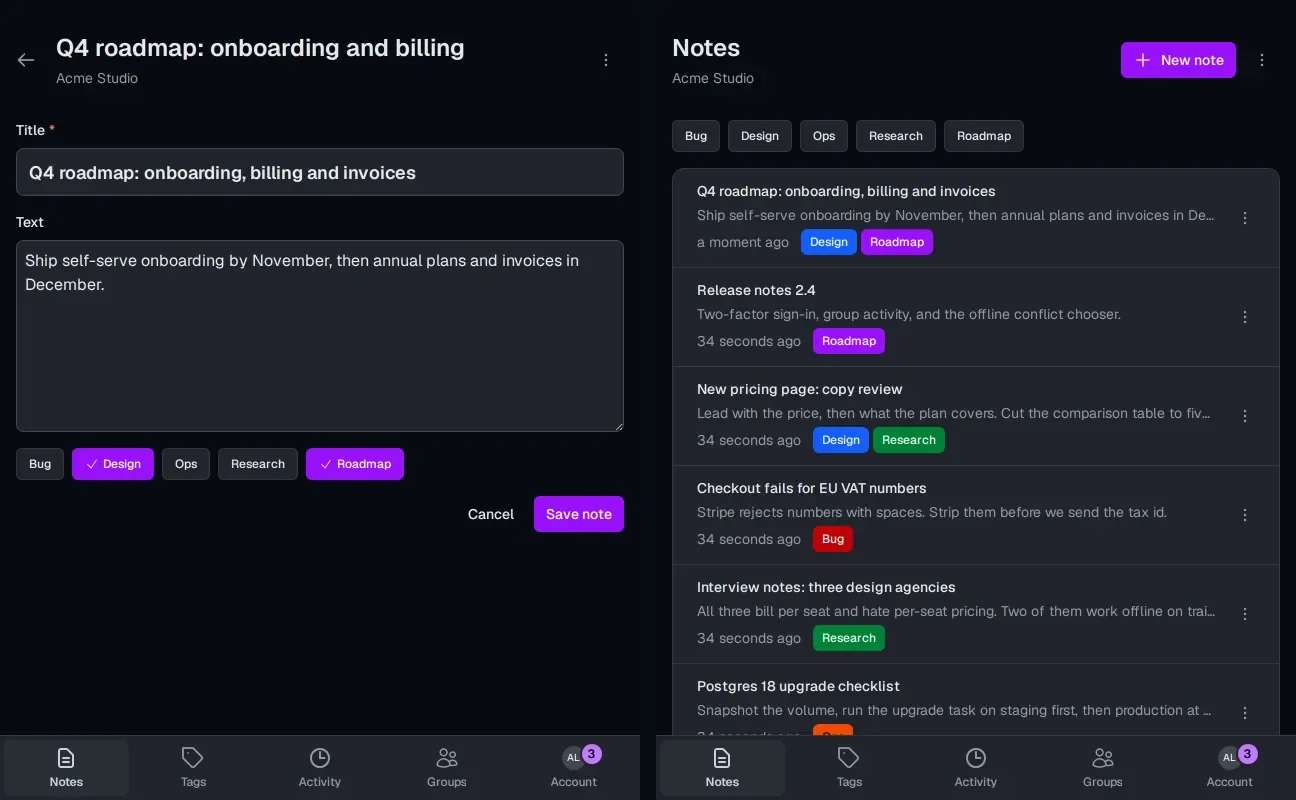Open Interview notes: three design agencies
This screenshot has height=800, width=1296.
[826, 587]
